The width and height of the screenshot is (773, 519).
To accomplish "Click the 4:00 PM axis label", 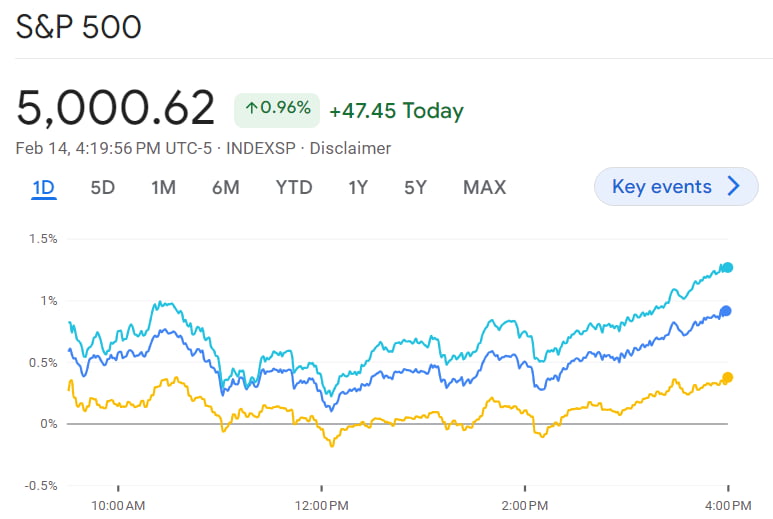I will (728, 506).
